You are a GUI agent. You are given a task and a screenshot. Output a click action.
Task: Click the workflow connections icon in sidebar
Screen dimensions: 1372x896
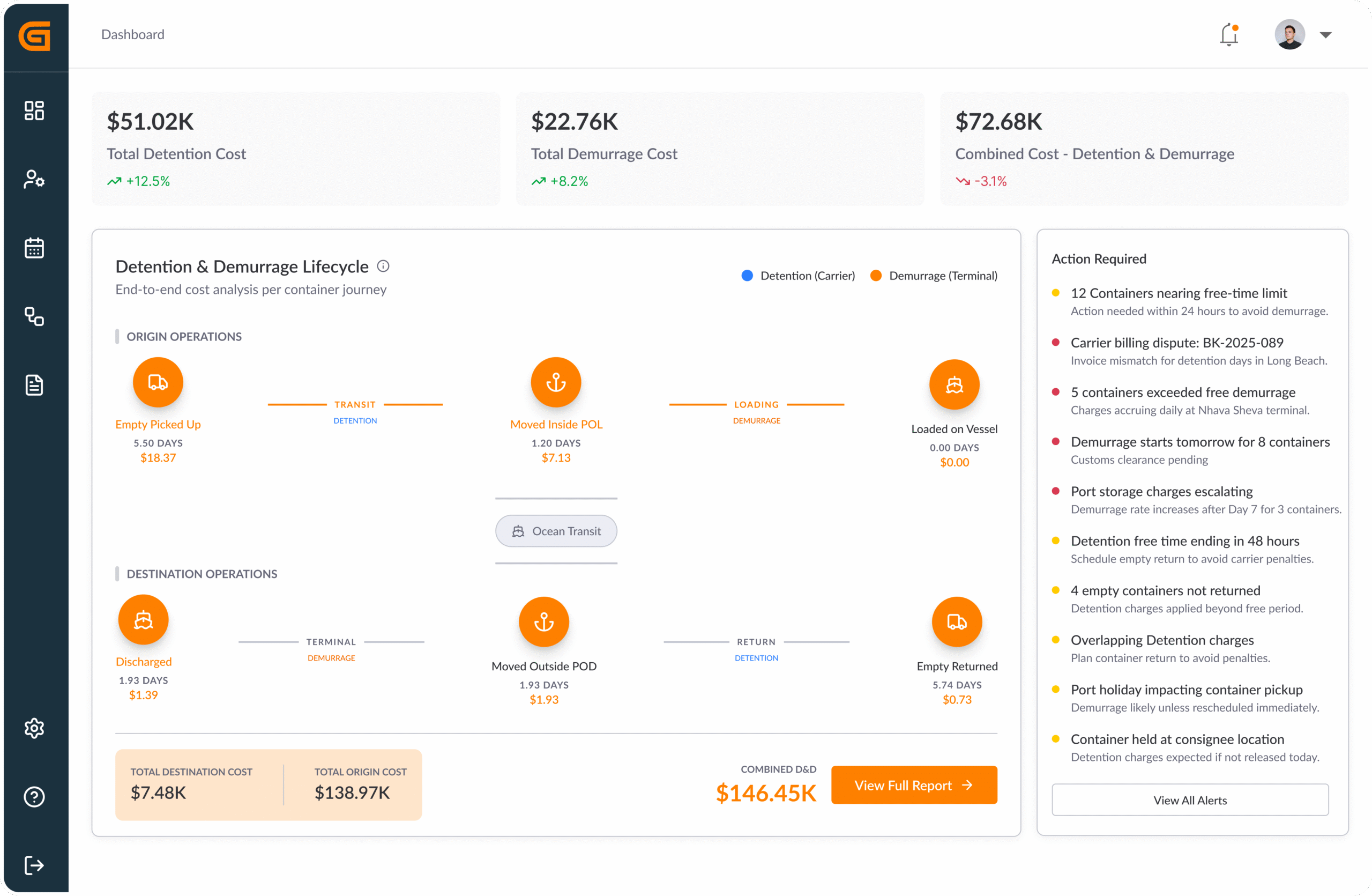pyautogui.click(x=34, y=316)
